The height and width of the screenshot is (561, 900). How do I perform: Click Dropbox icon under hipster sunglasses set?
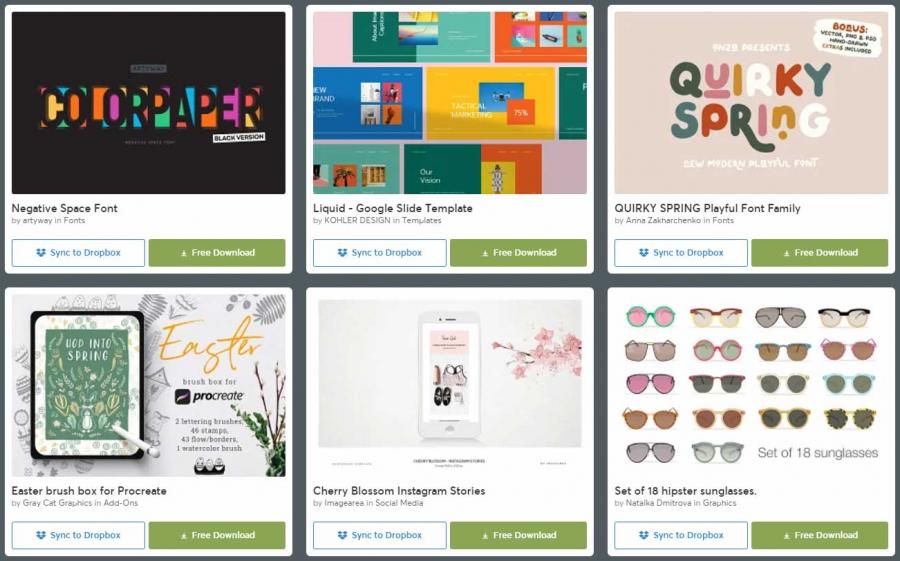[x=643, y=535]
